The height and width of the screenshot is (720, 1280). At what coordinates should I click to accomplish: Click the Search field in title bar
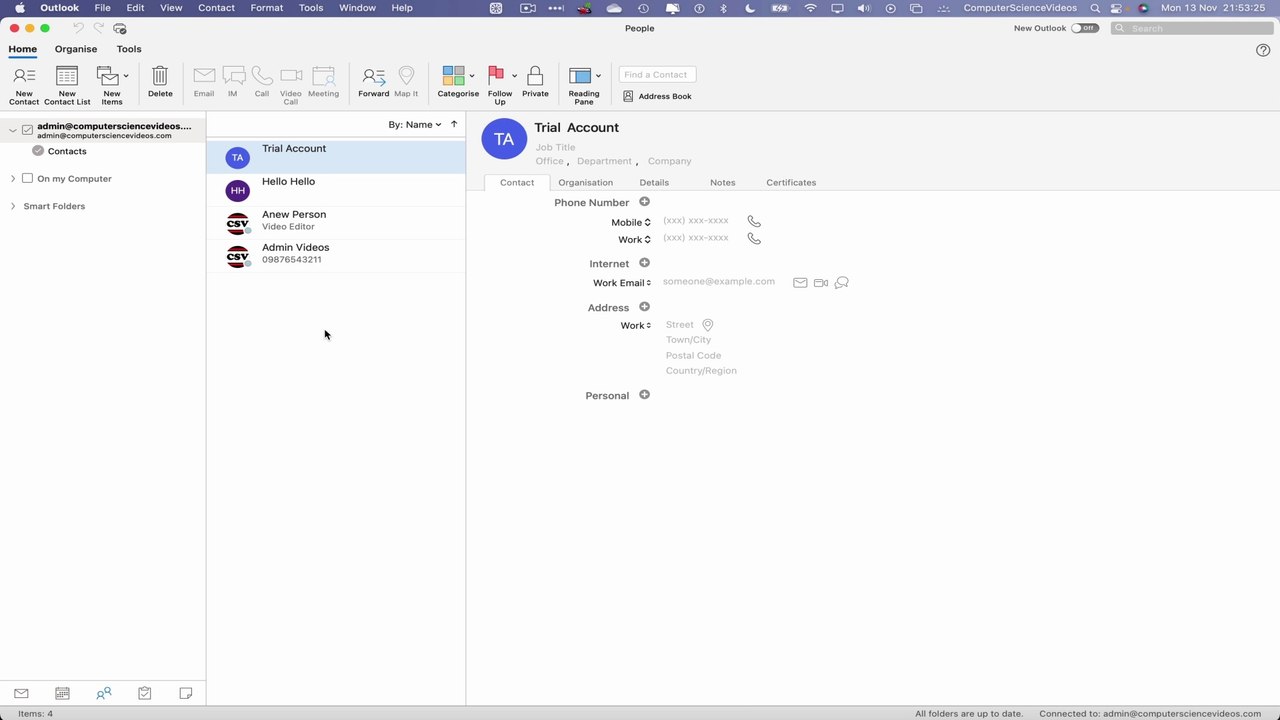[1191, 28]
